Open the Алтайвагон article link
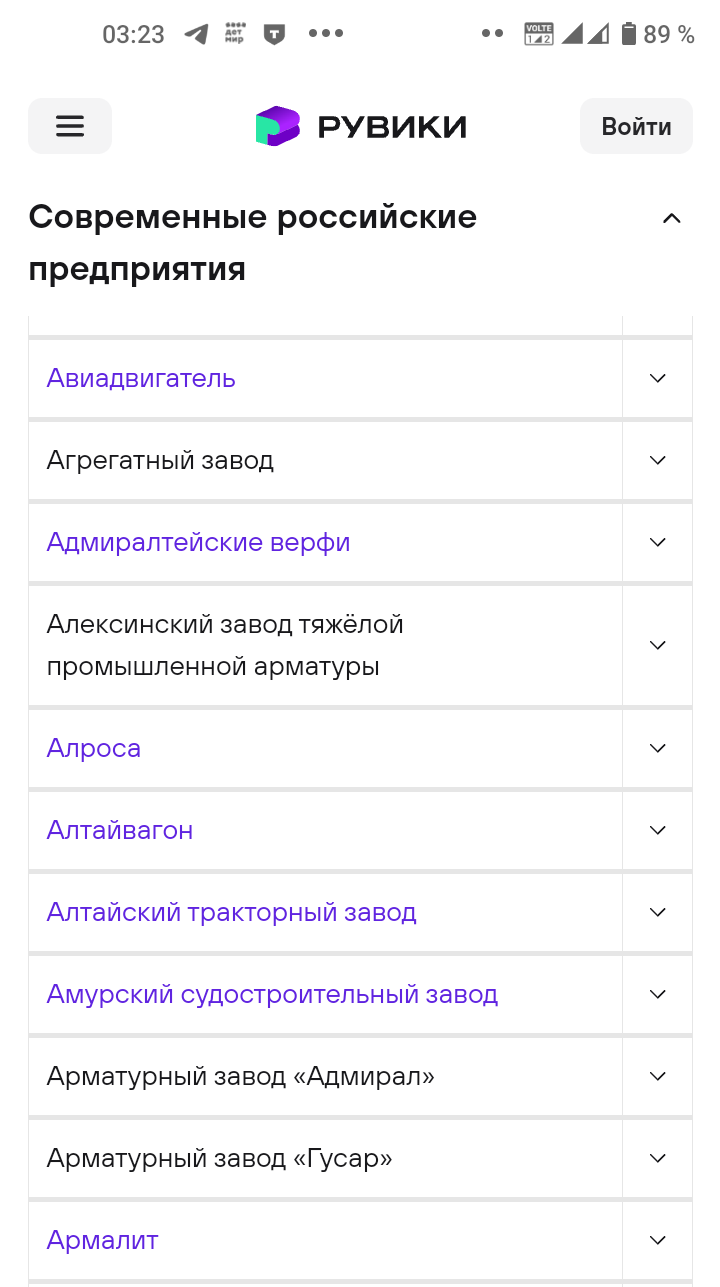720x1287 pixels. click(120, 830)
